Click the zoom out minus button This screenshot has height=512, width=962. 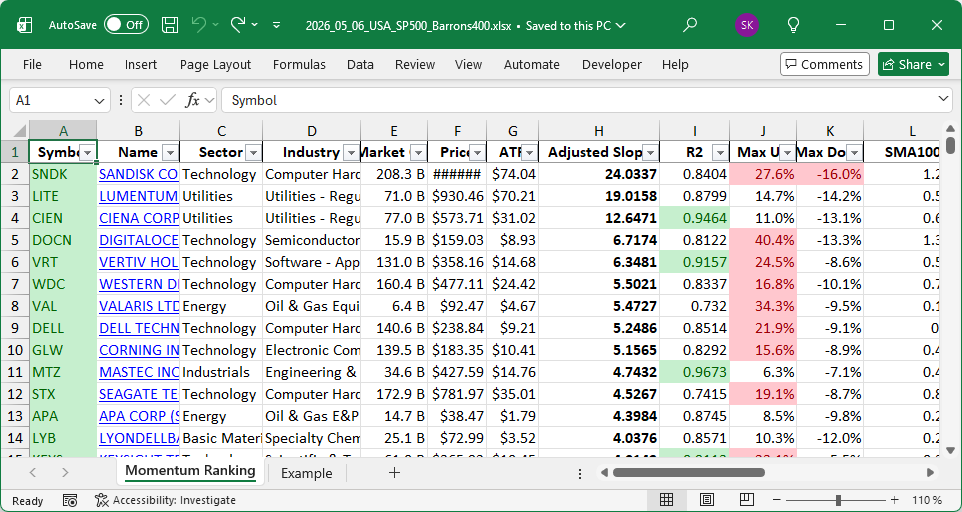tap(777, 500)
